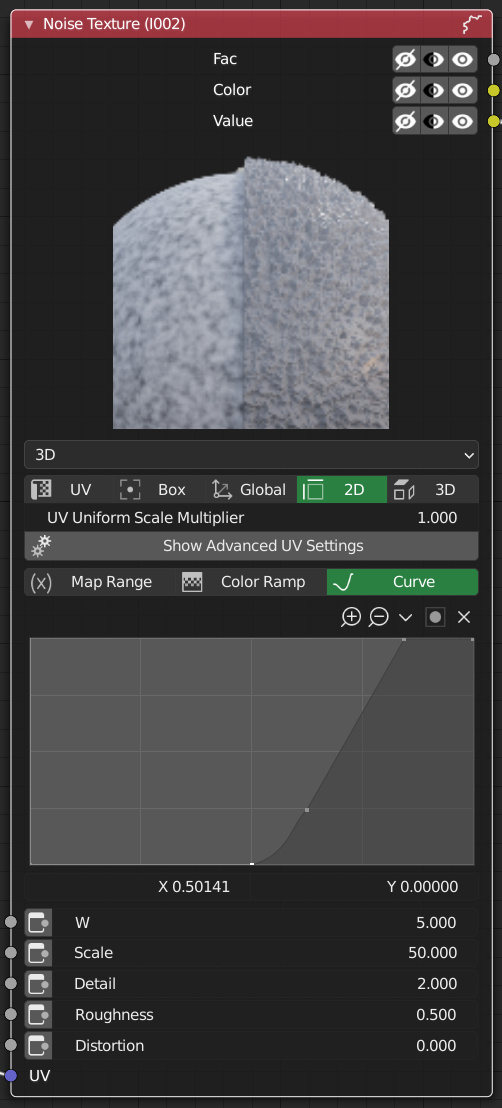The height and width of the screenshot is (1108, 502).
Task: Toggle the half-shaded eye for Color output
Action: coord(434,90)
